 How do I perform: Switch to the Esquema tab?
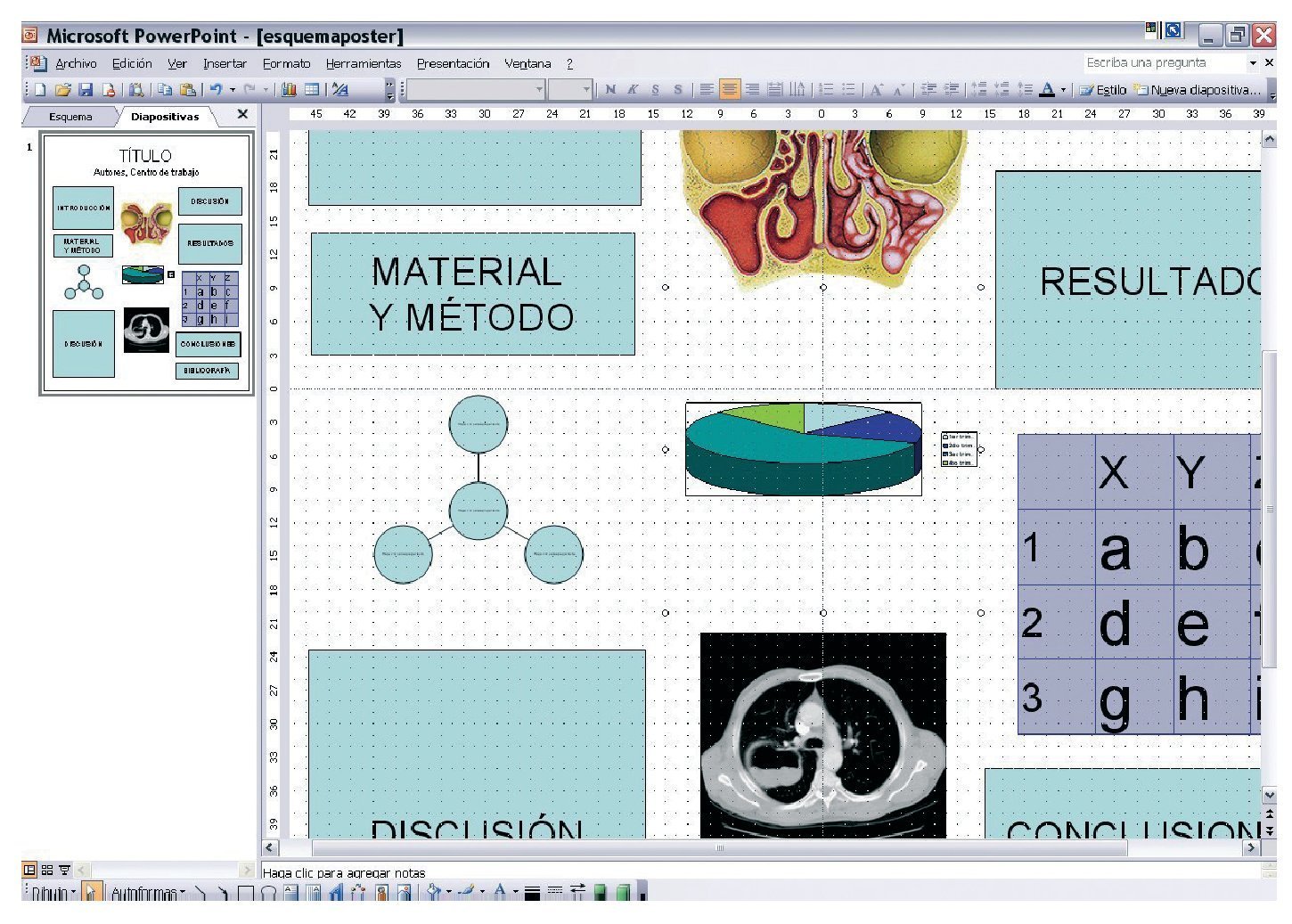coord(70,117)
